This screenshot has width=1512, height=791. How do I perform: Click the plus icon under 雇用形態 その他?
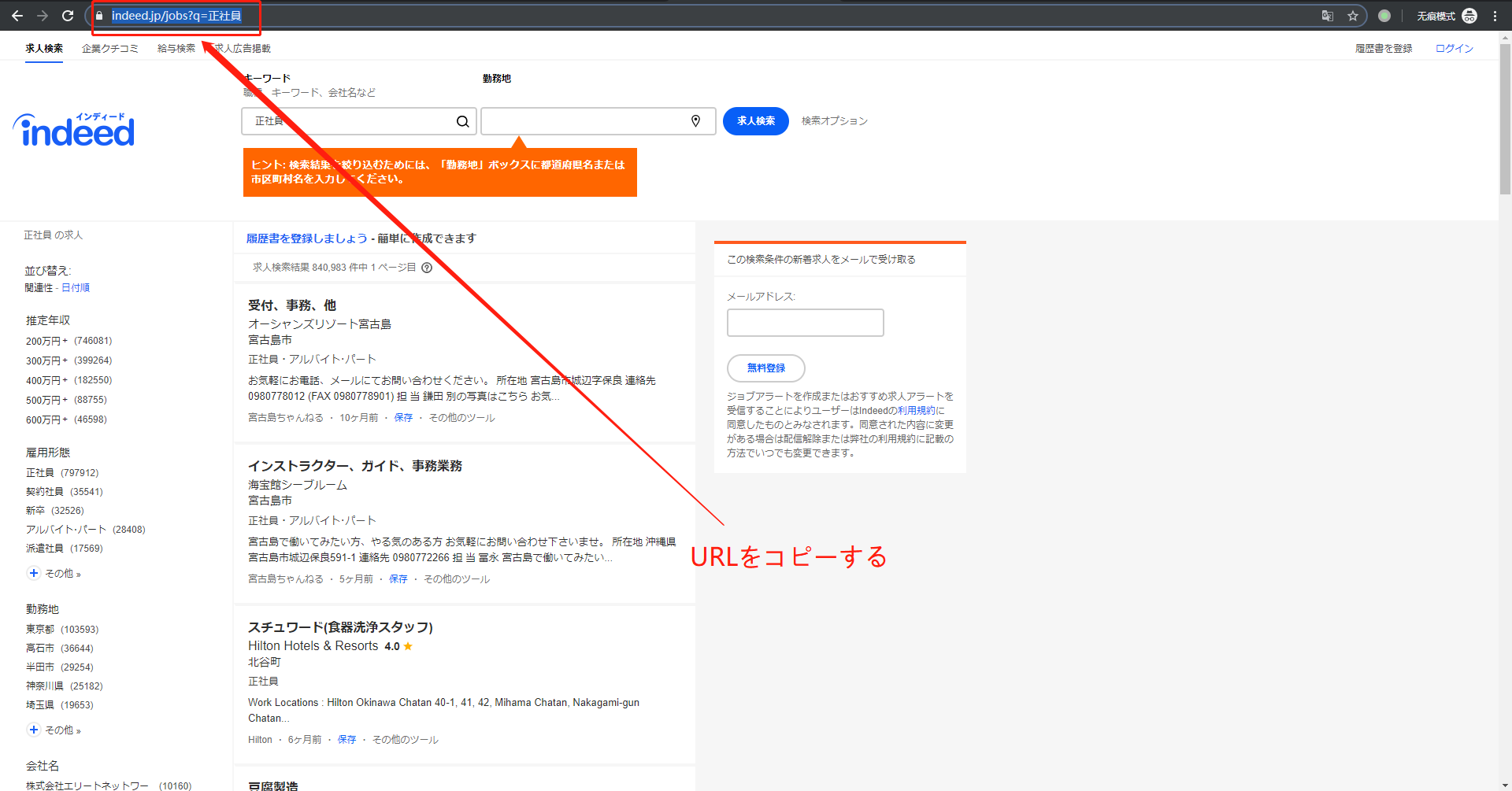click(x=34, y=573)
